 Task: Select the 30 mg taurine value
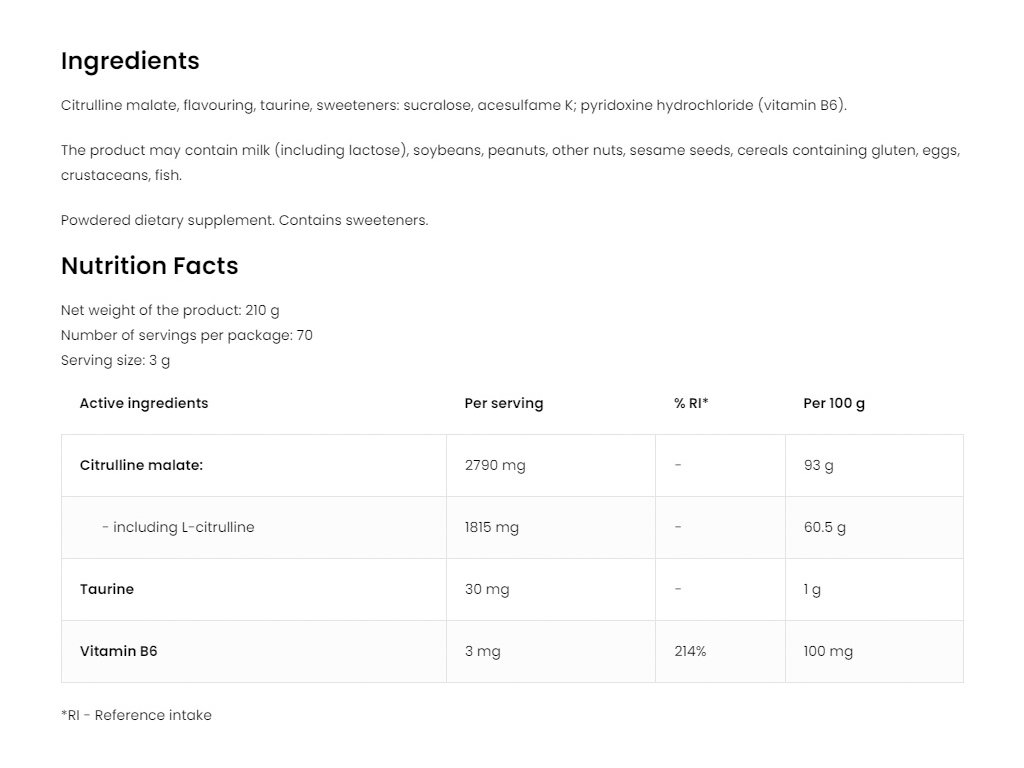pyautogui.click(x=487, y=589)
